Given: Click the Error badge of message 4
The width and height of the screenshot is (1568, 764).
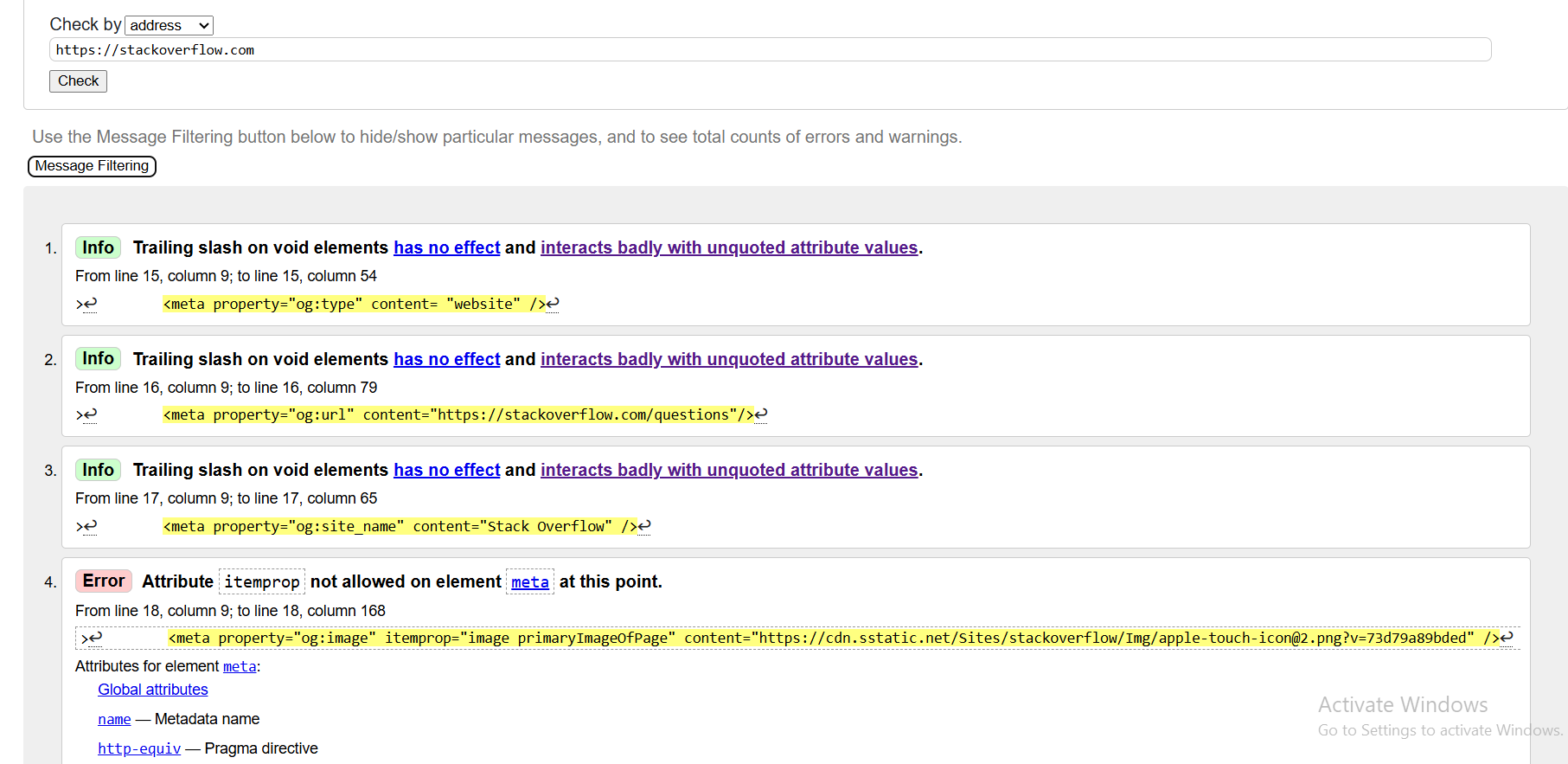Looking at the screenshot, I should coord(104,581).
